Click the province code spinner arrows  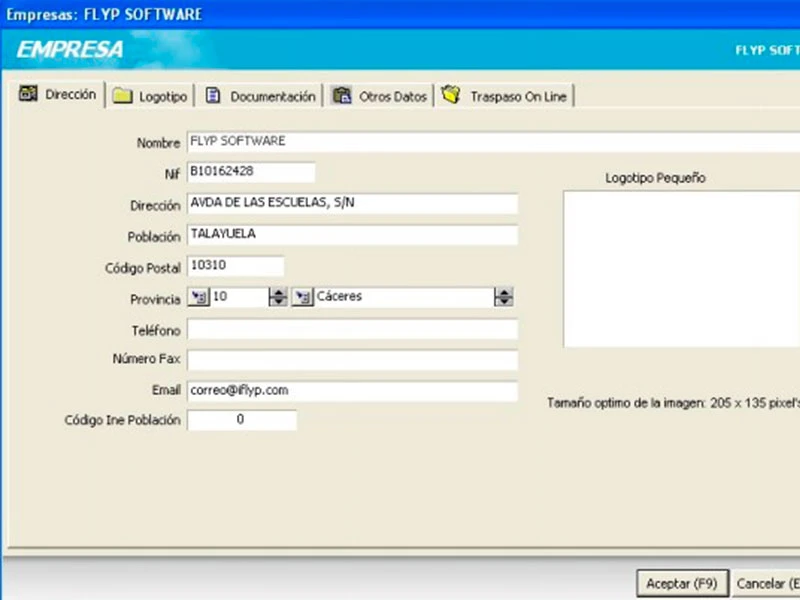coord(278,297)
